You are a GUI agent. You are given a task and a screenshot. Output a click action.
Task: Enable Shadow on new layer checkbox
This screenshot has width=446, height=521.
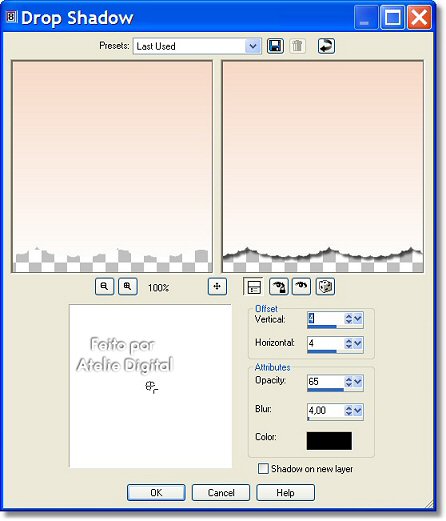point(263,468)
